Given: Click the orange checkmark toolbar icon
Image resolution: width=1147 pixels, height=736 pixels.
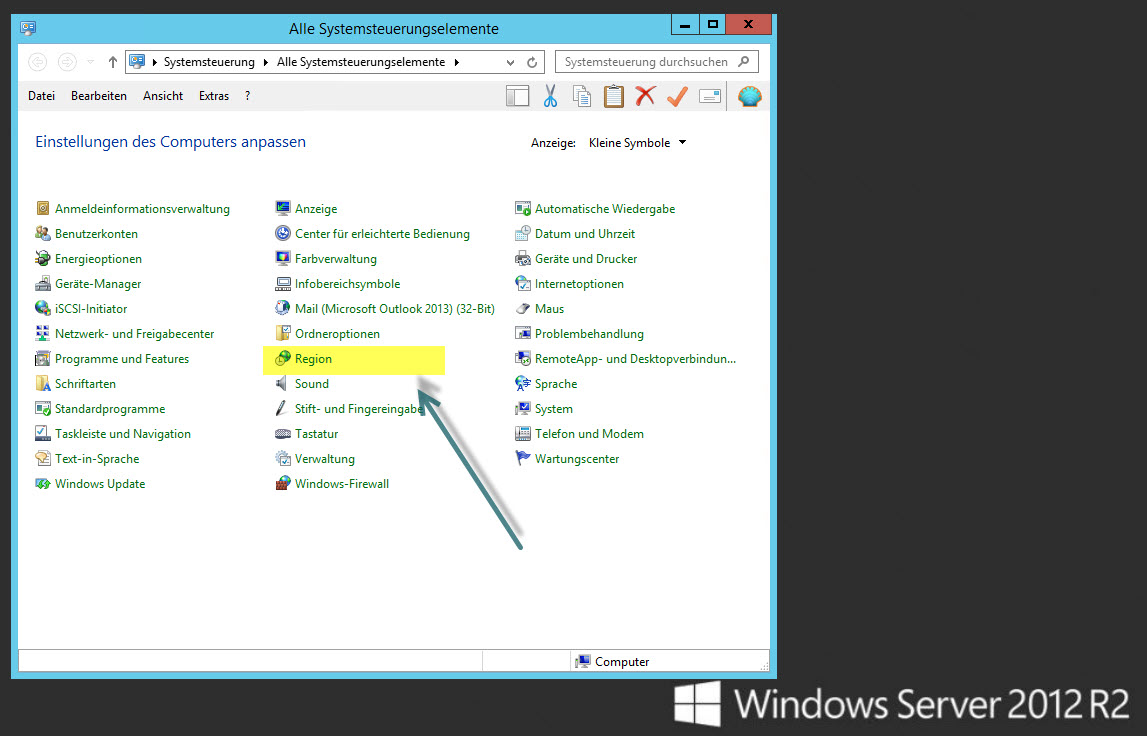Looking at the screenshot, I should coord(677,96).
